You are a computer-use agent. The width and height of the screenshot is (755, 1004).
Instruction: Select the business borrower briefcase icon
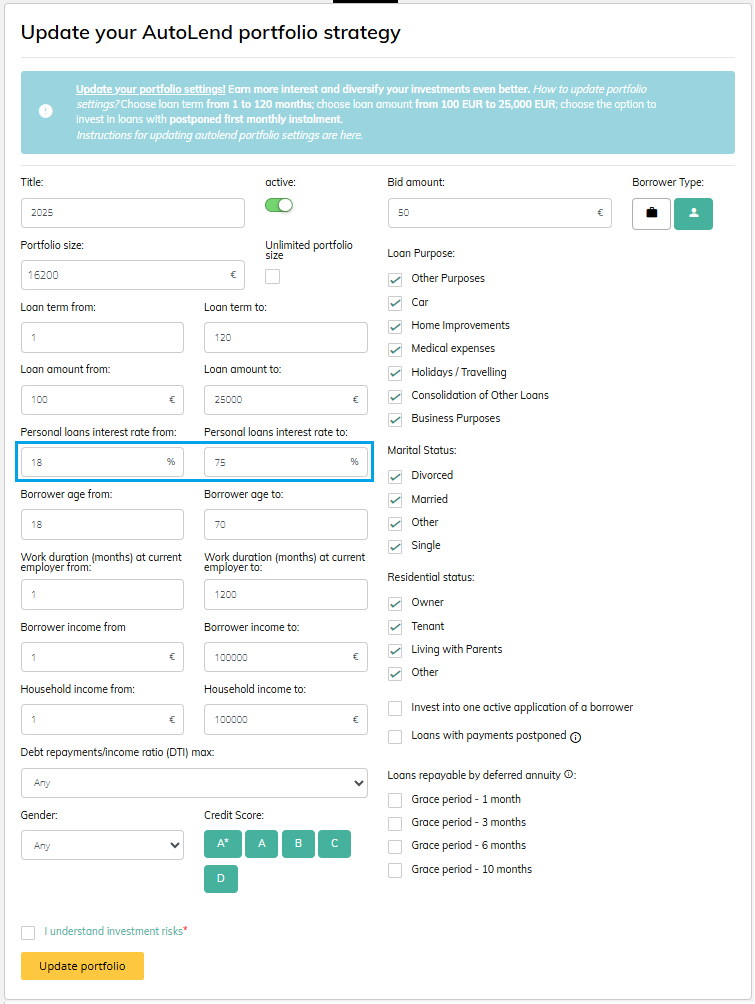point(651,213)
